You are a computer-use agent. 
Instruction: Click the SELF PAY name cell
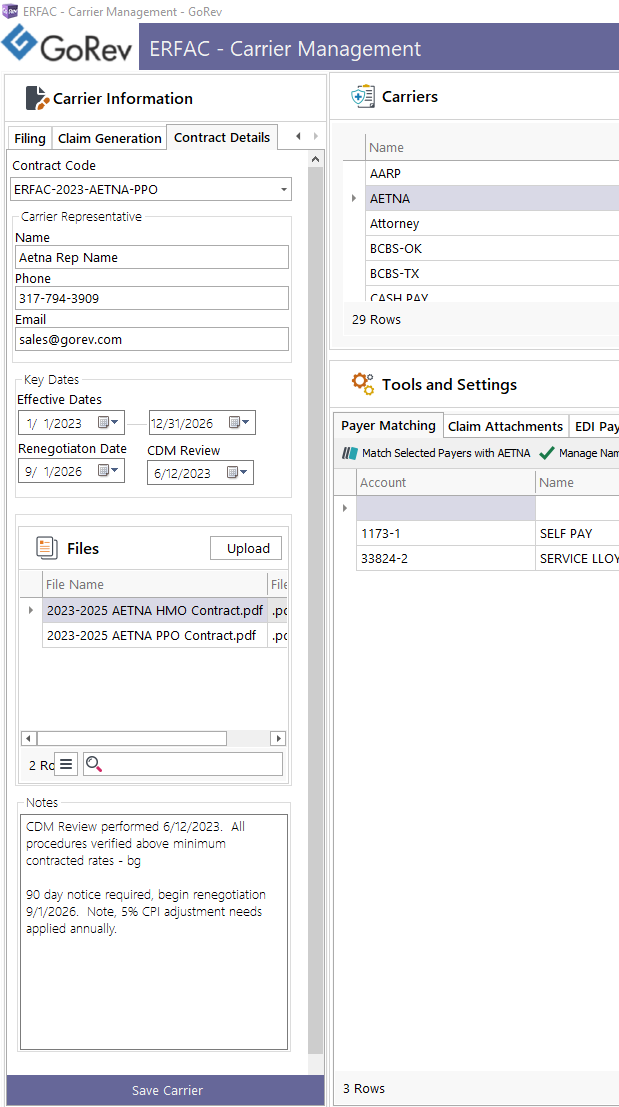tap(577, 534)
